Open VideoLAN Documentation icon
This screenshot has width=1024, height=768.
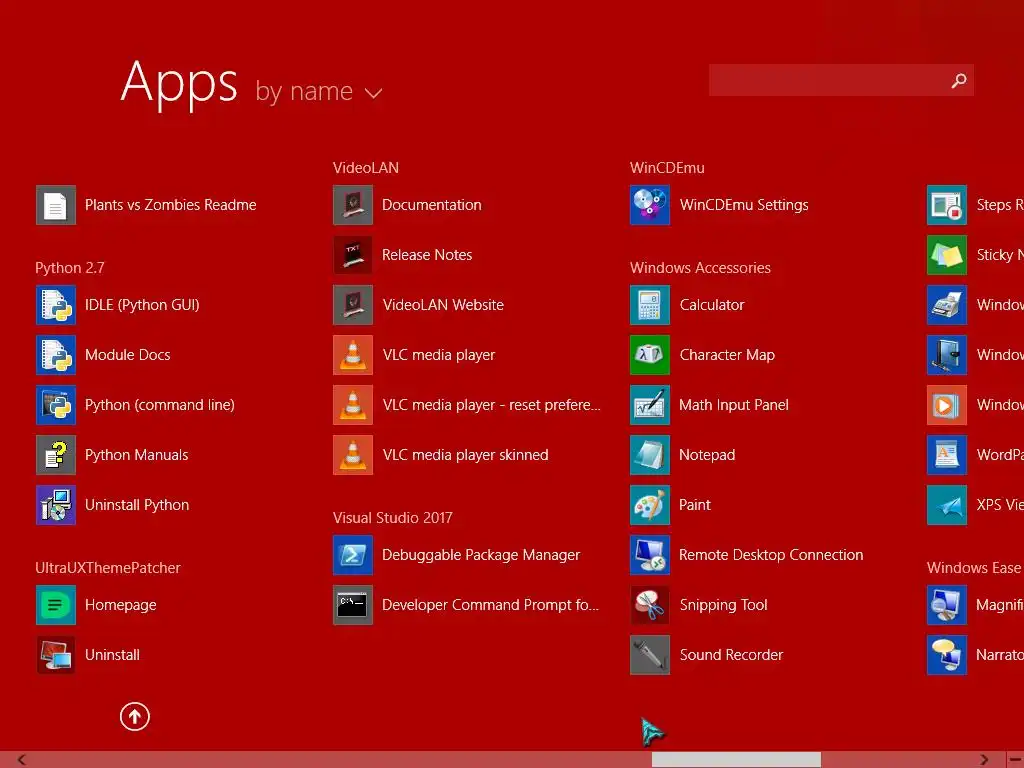coord(353,205)
